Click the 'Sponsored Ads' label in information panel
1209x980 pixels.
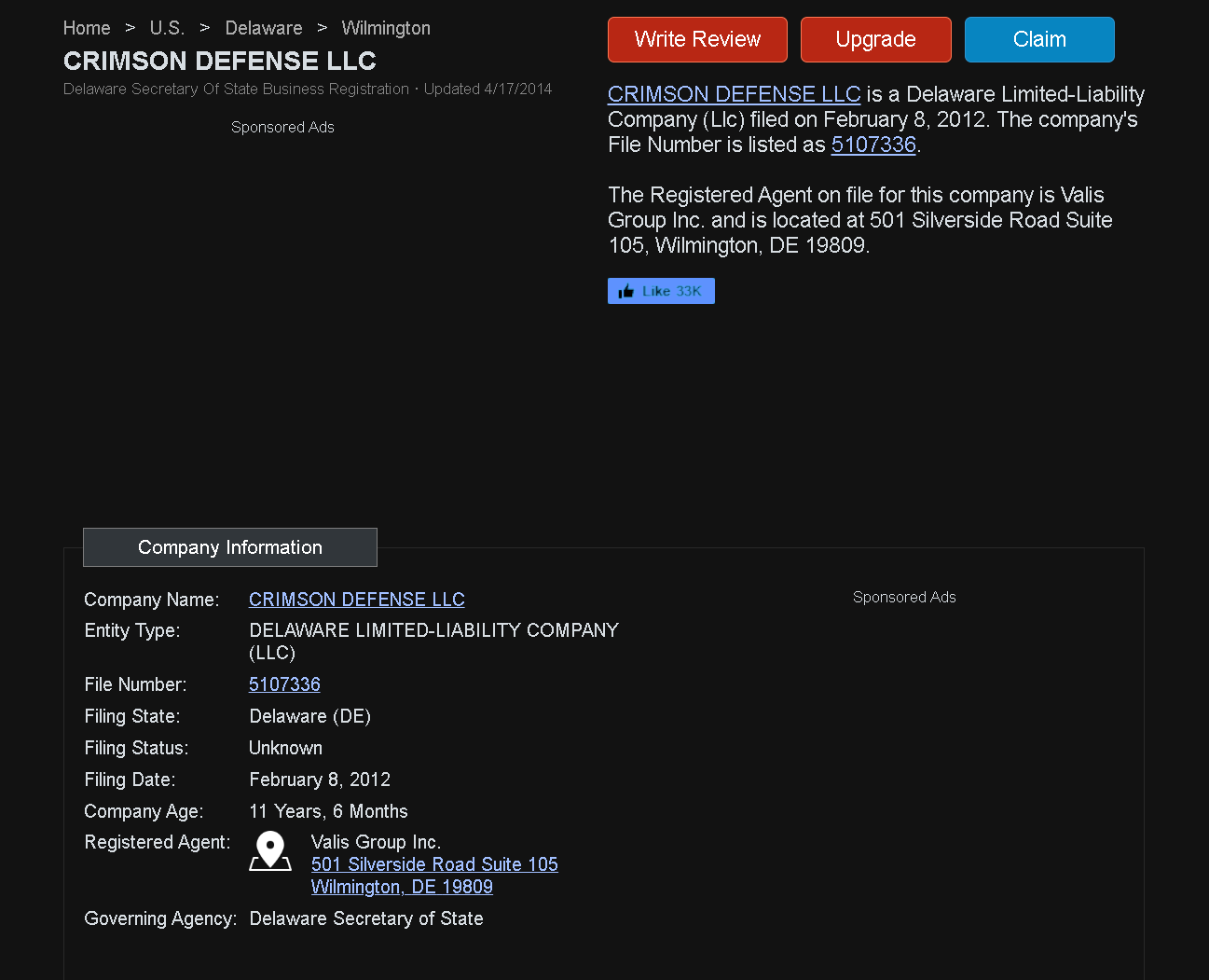click(x=904, y=597)
